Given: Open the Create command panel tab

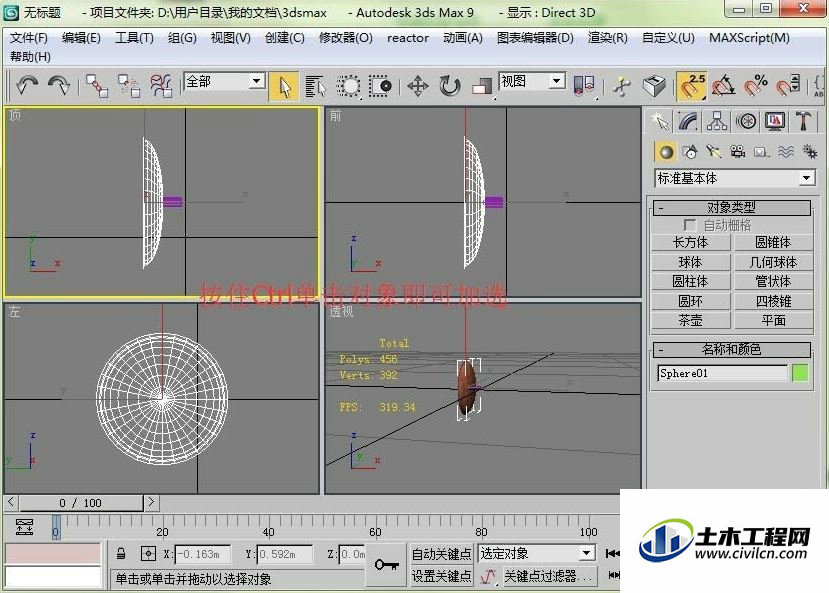Looking at the screenshot, I should pyautogui.click(x=660, y=122).
